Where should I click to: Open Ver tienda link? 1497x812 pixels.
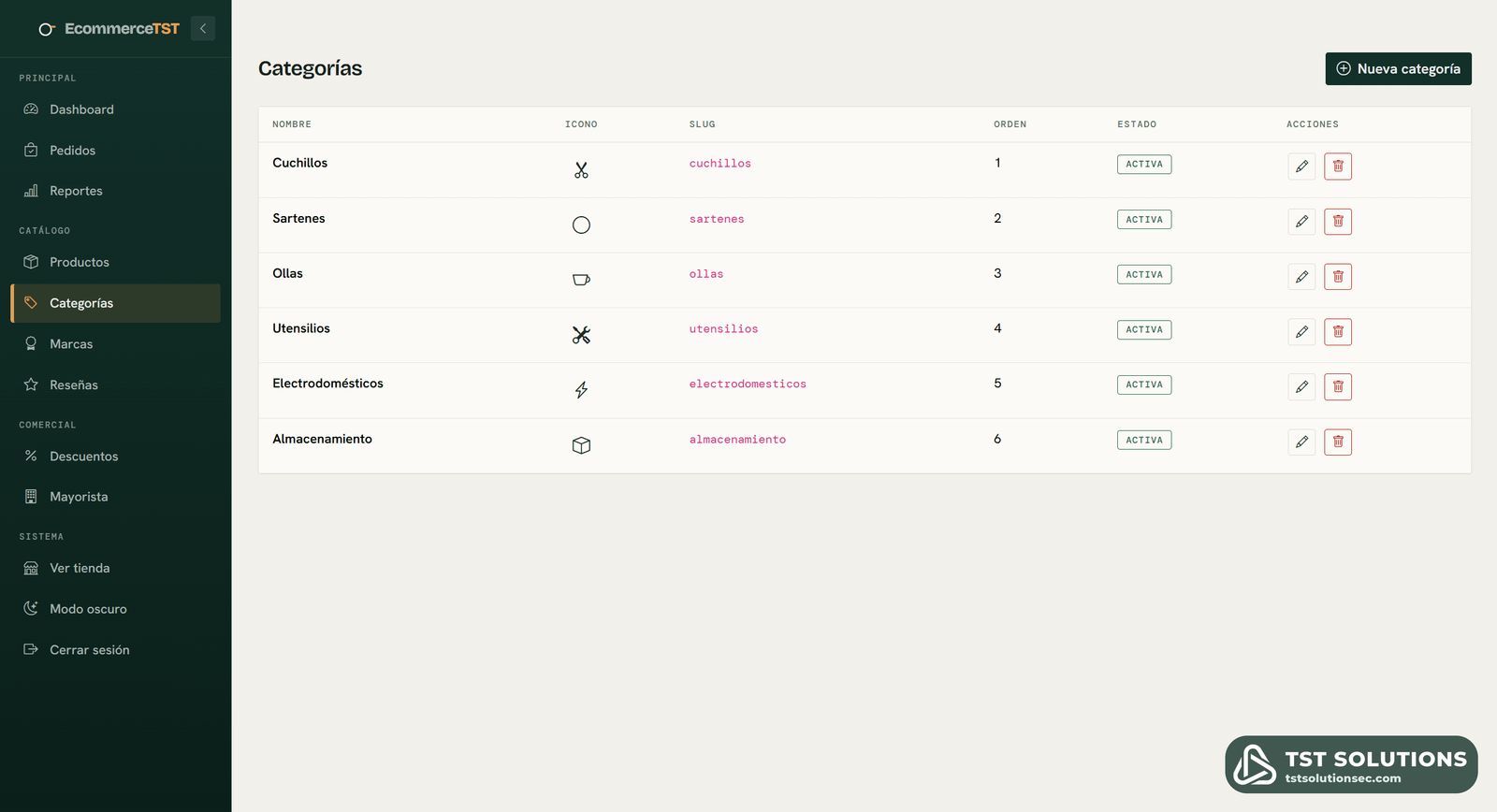116,568
